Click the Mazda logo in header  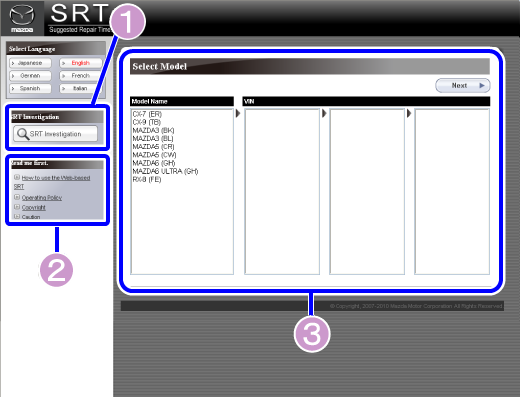click(x=22, y=18)
